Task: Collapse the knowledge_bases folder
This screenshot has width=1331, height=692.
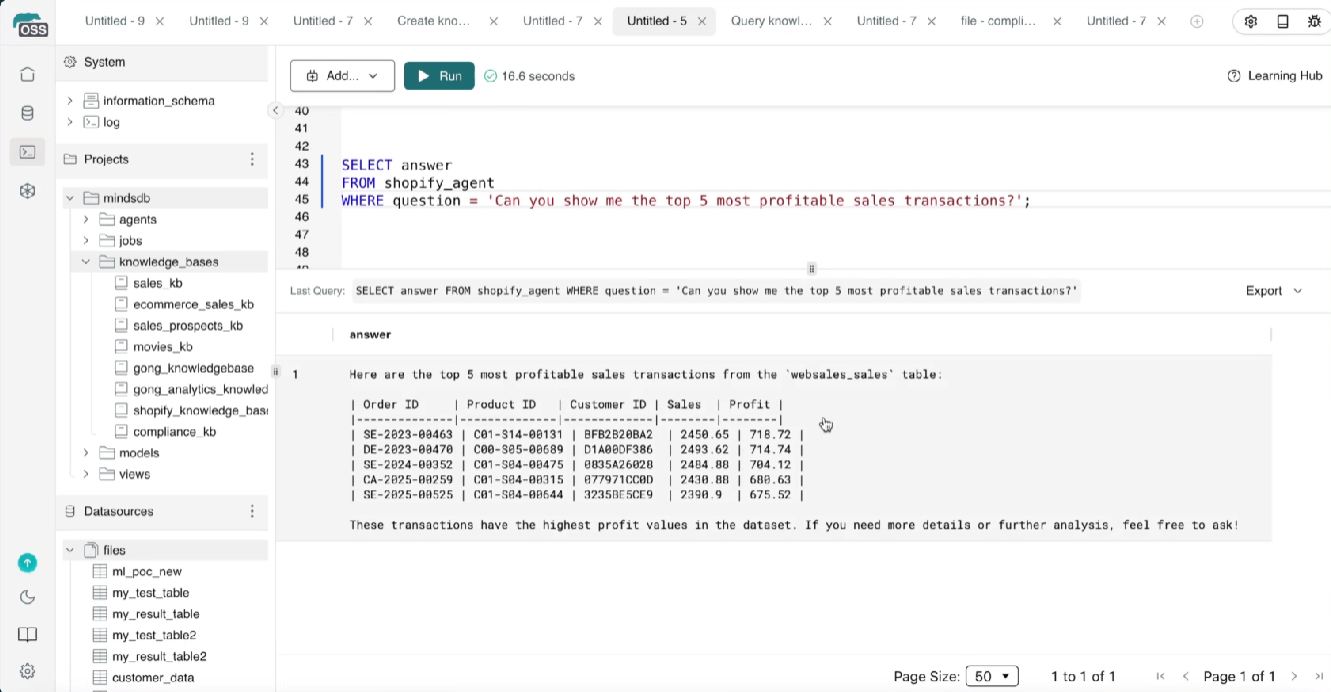Action: (86, 262)
